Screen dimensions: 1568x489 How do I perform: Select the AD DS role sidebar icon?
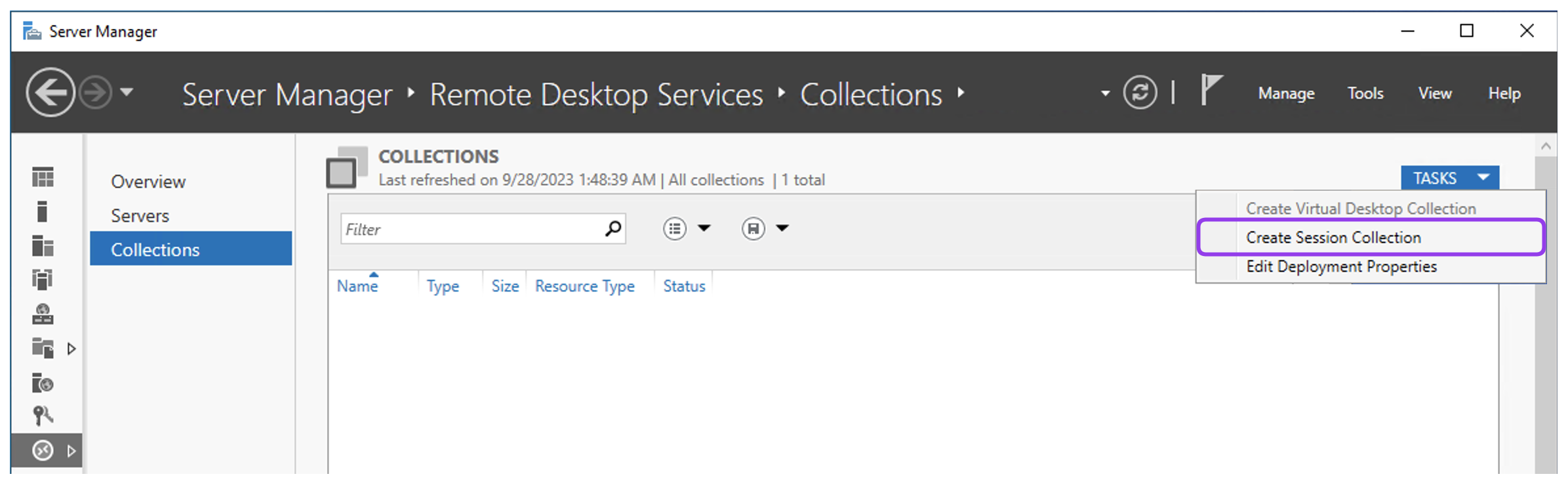[x=43, y=280]
